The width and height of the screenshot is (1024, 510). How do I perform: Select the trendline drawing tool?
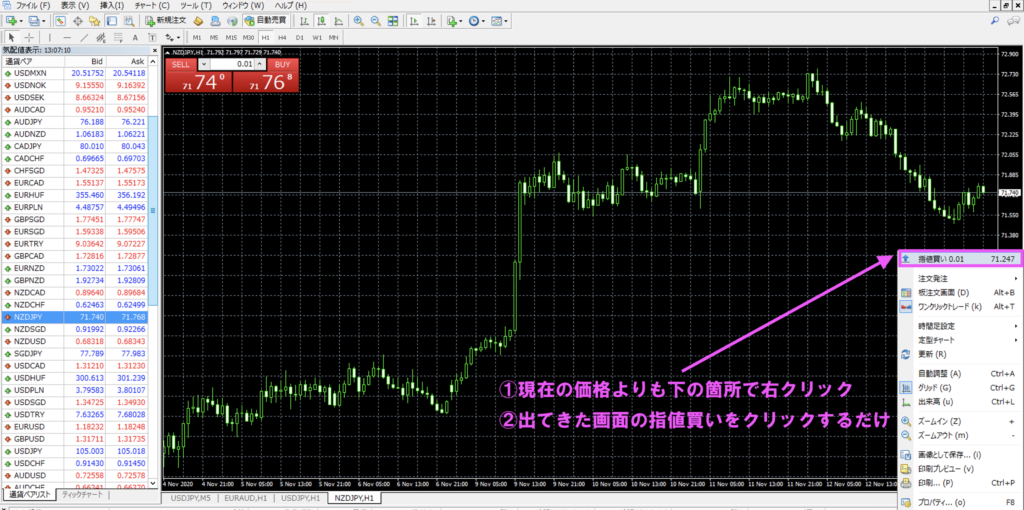84,37
